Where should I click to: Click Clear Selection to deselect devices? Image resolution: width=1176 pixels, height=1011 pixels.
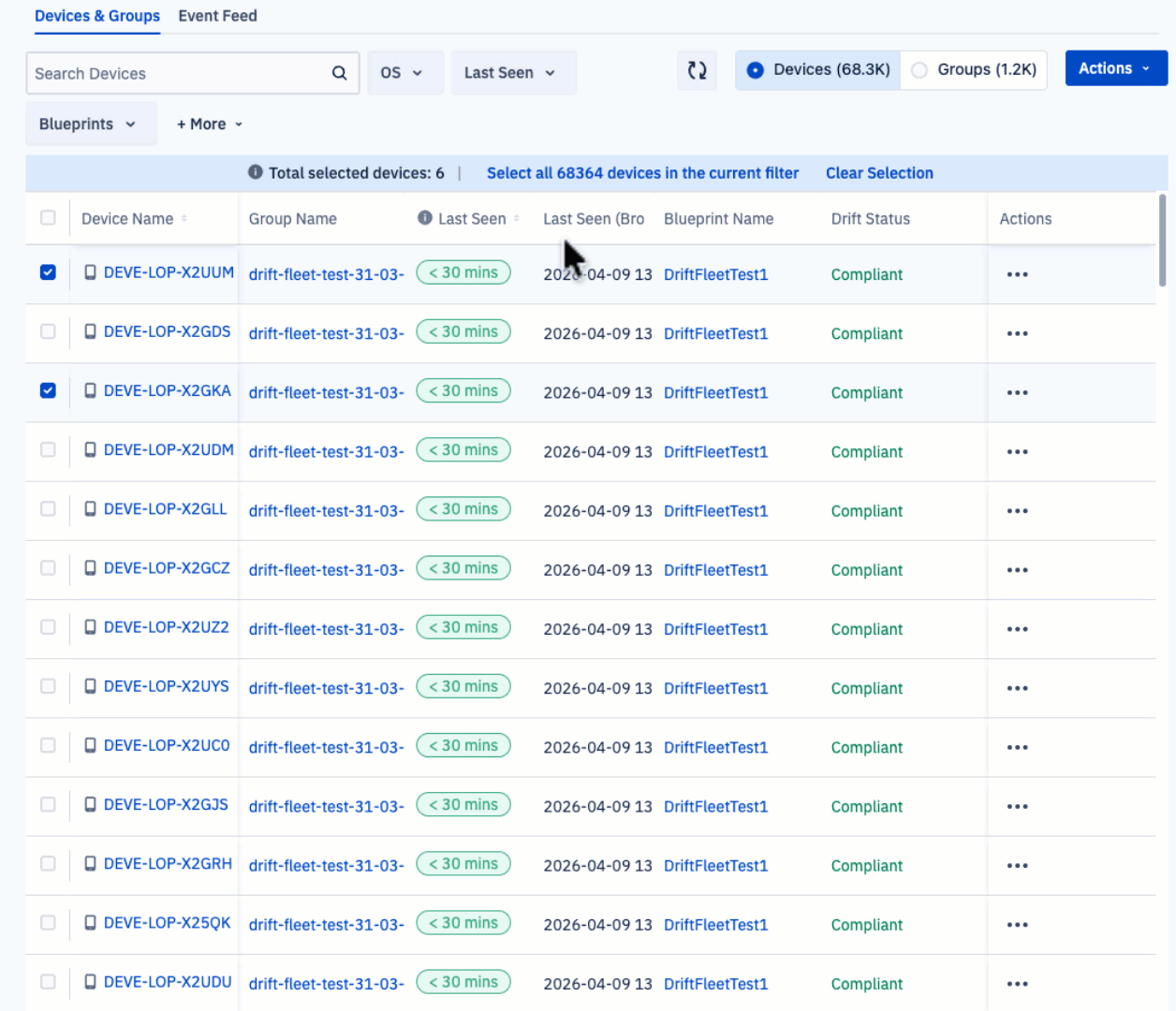tap(879, 173)
